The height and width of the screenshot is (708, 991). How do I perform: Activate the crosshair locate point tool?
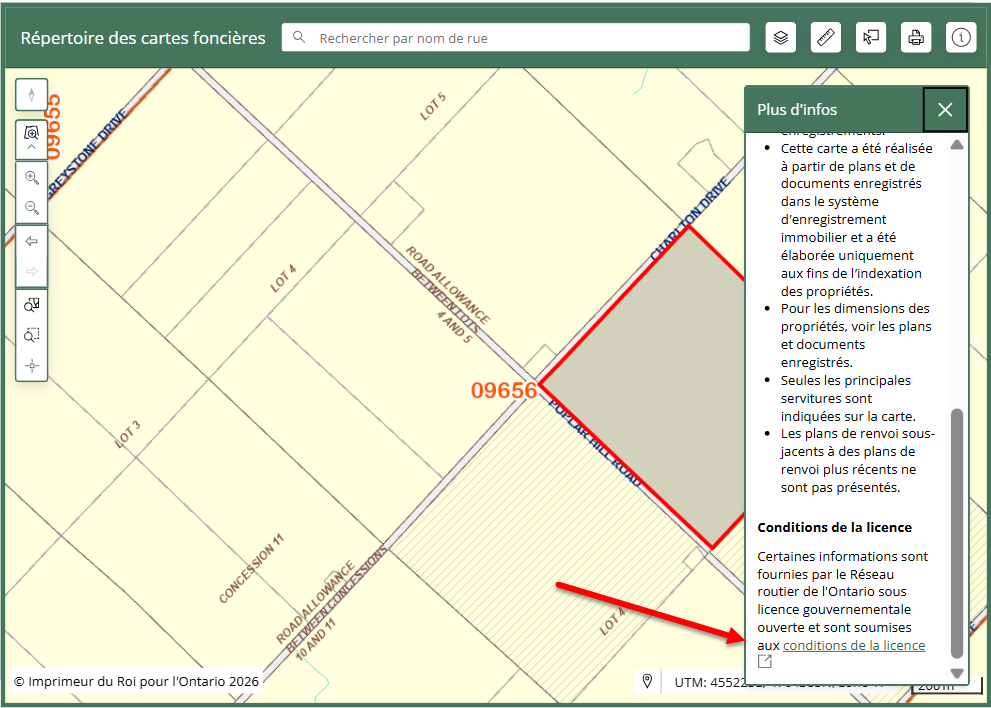coord(32,366)
